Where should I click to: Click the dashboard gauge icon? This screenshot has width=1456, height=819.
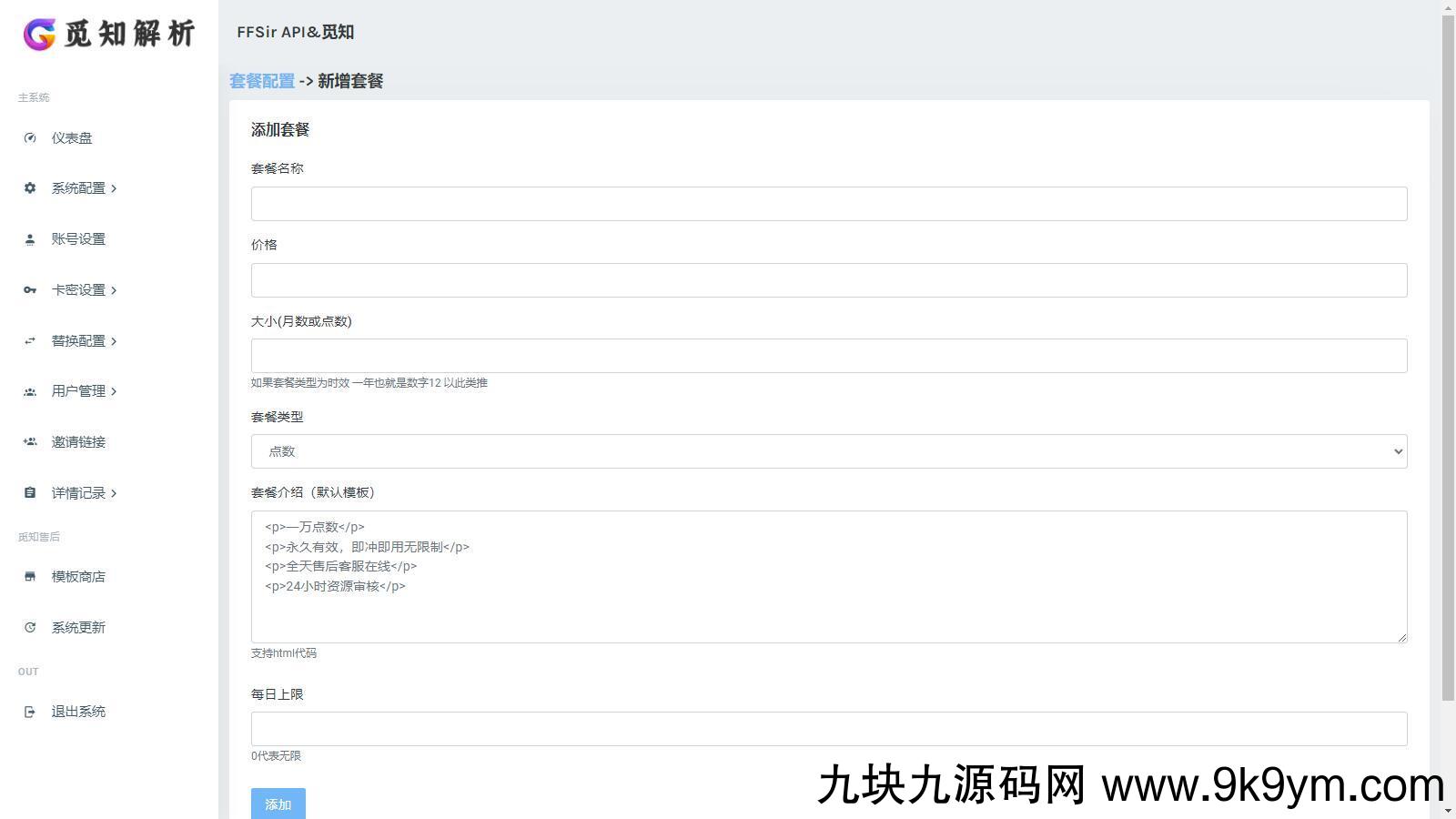[x=30, y=138]
